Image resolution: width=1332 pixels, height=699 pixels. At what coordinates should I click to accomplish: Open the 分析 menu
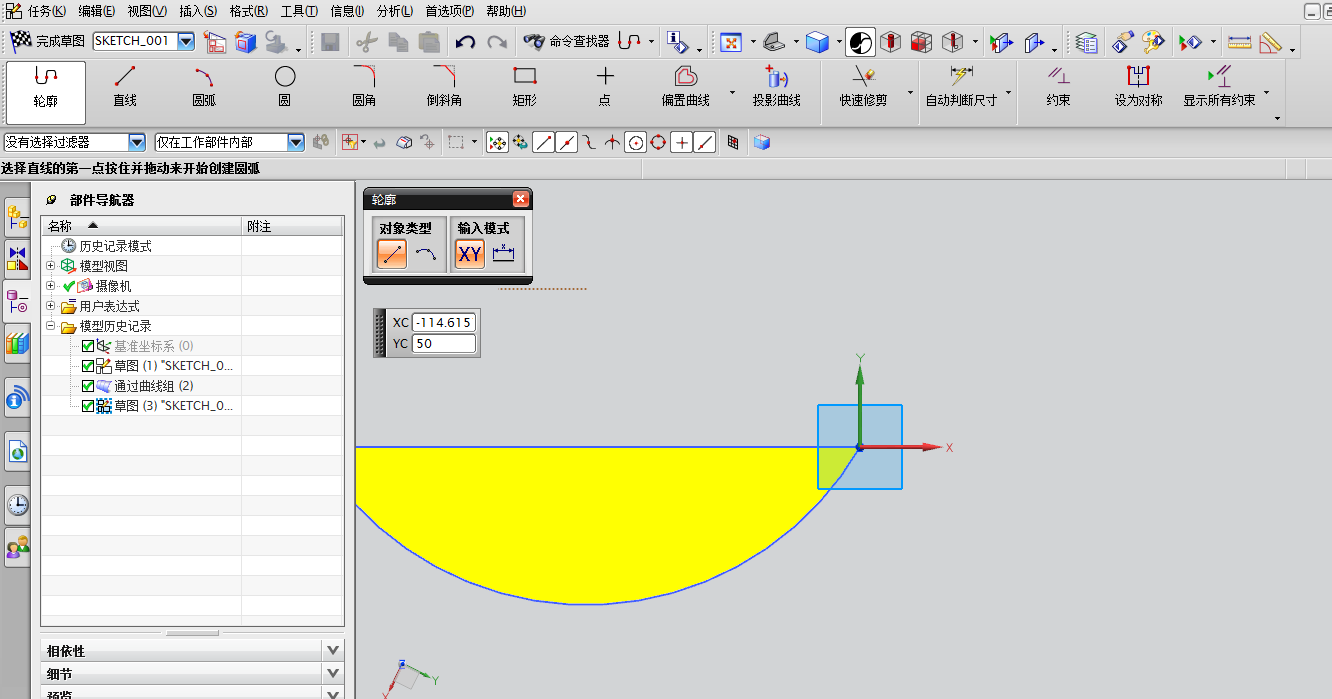click(x=394, y=11)
